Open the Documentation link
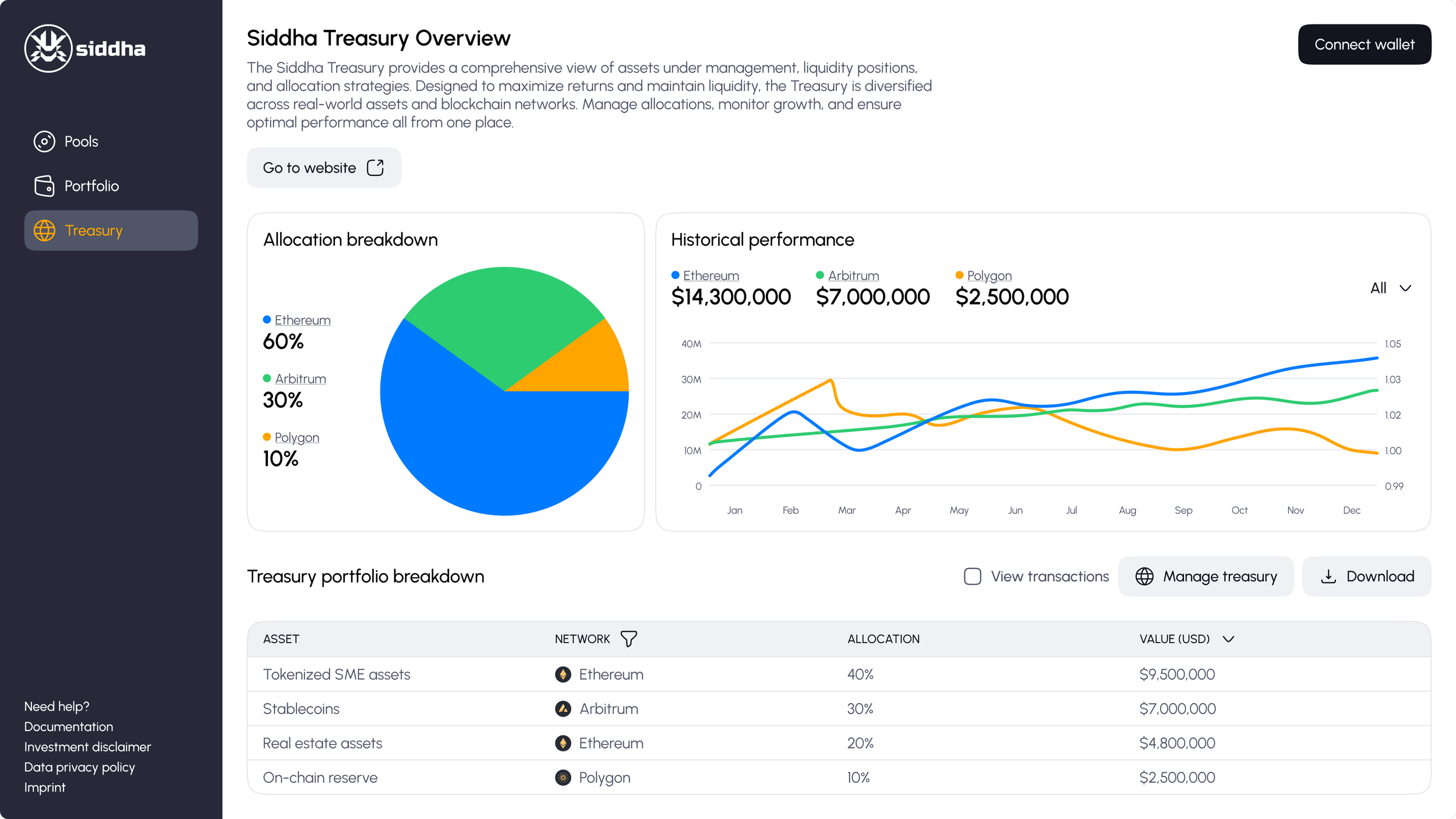 (69, 726)
